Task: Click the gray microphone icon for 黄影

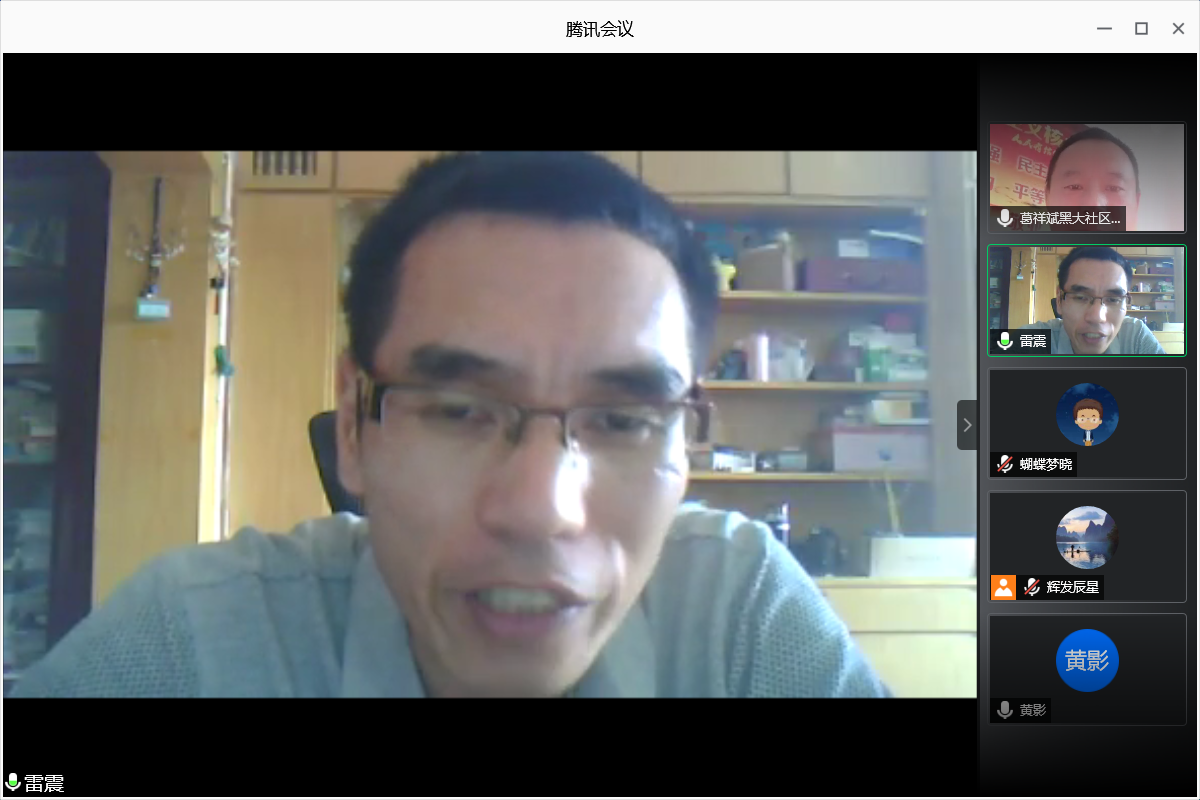Action: tap(1005, 710)
